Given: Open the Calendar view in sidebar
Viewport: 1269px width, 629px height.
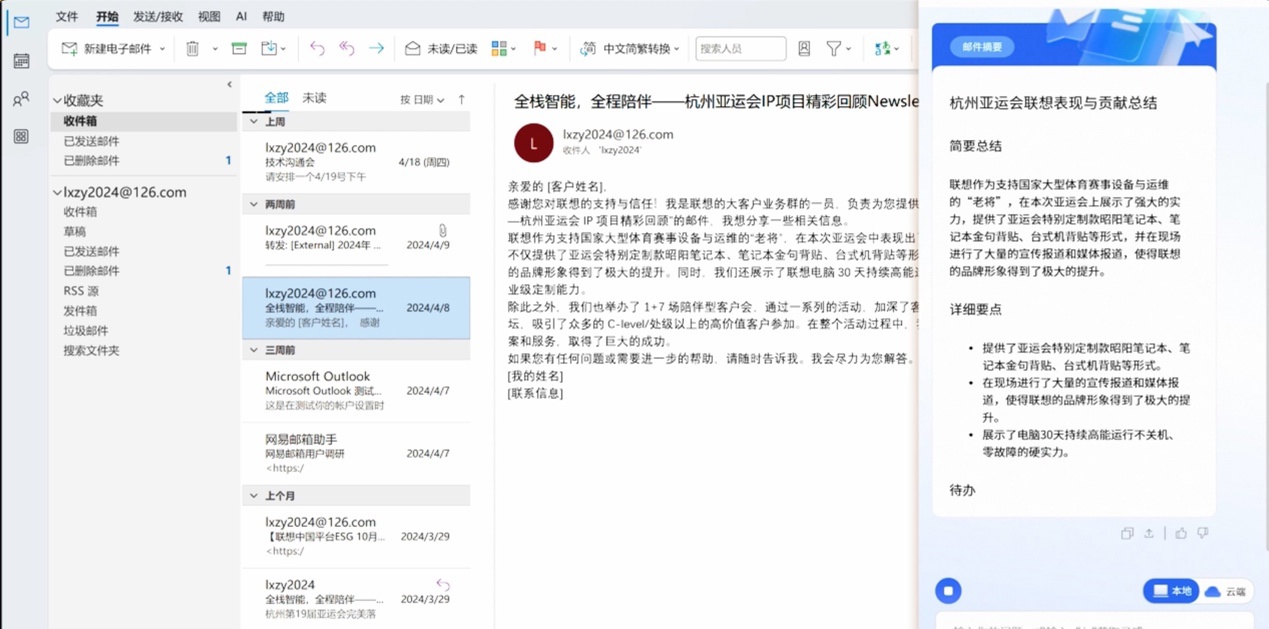Looking at the screenshot, I should 21,61.
